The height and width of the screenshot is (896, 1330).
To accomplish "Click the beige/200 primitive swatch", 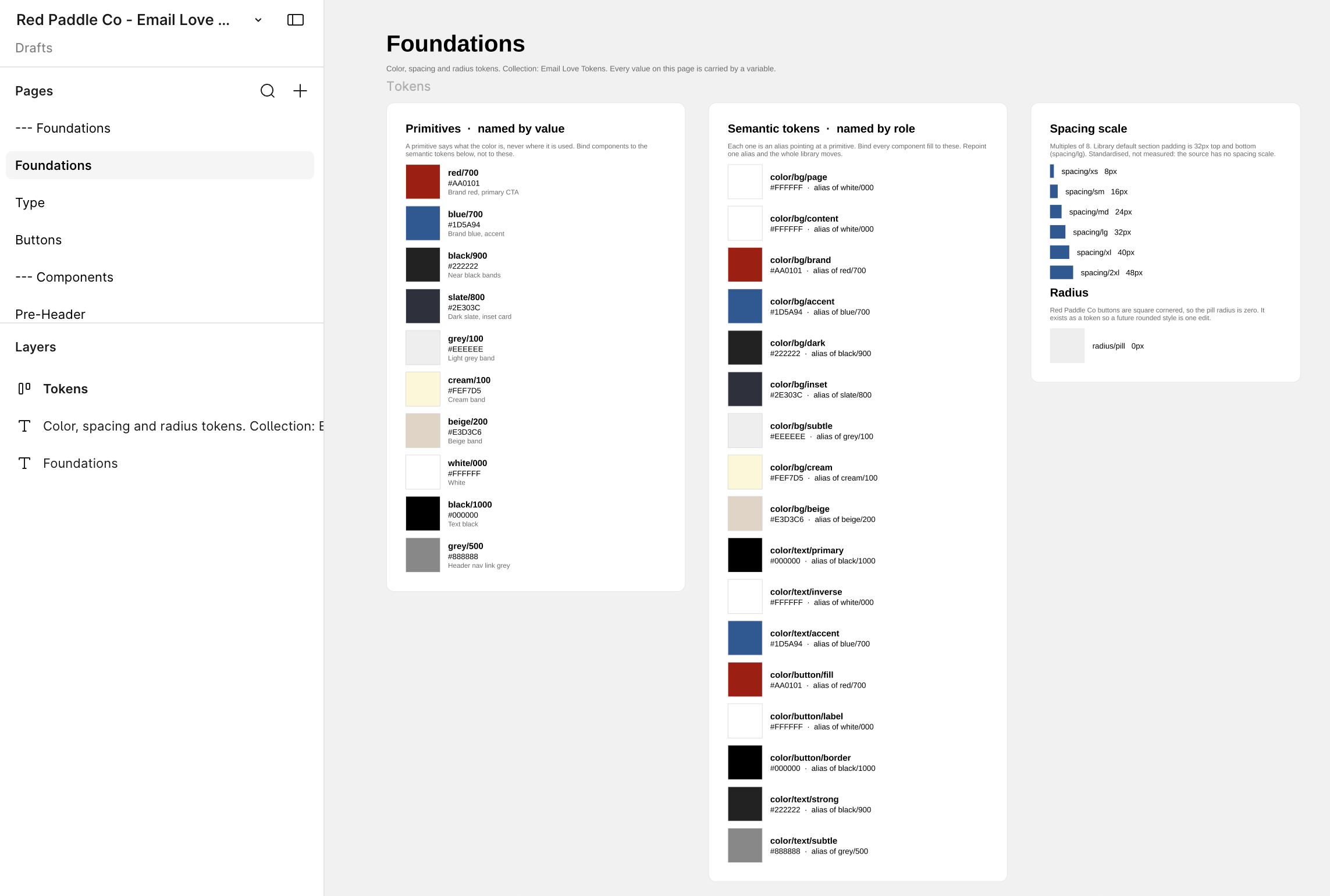I will (x=423, y=431).
